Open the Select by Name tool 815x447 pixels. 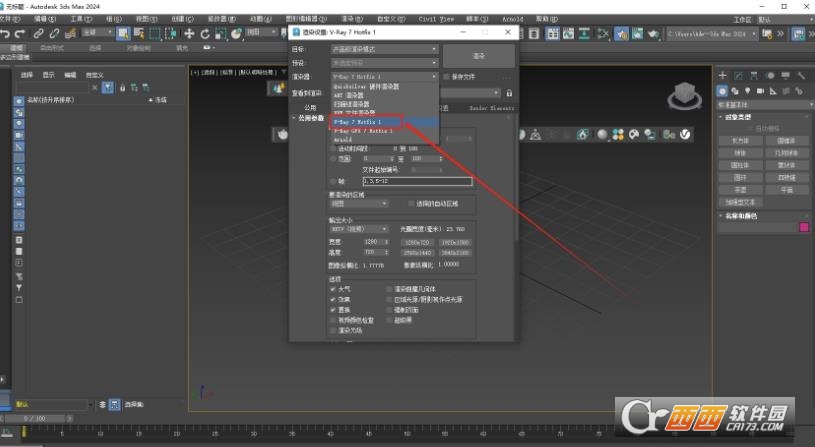pos(139,34)
